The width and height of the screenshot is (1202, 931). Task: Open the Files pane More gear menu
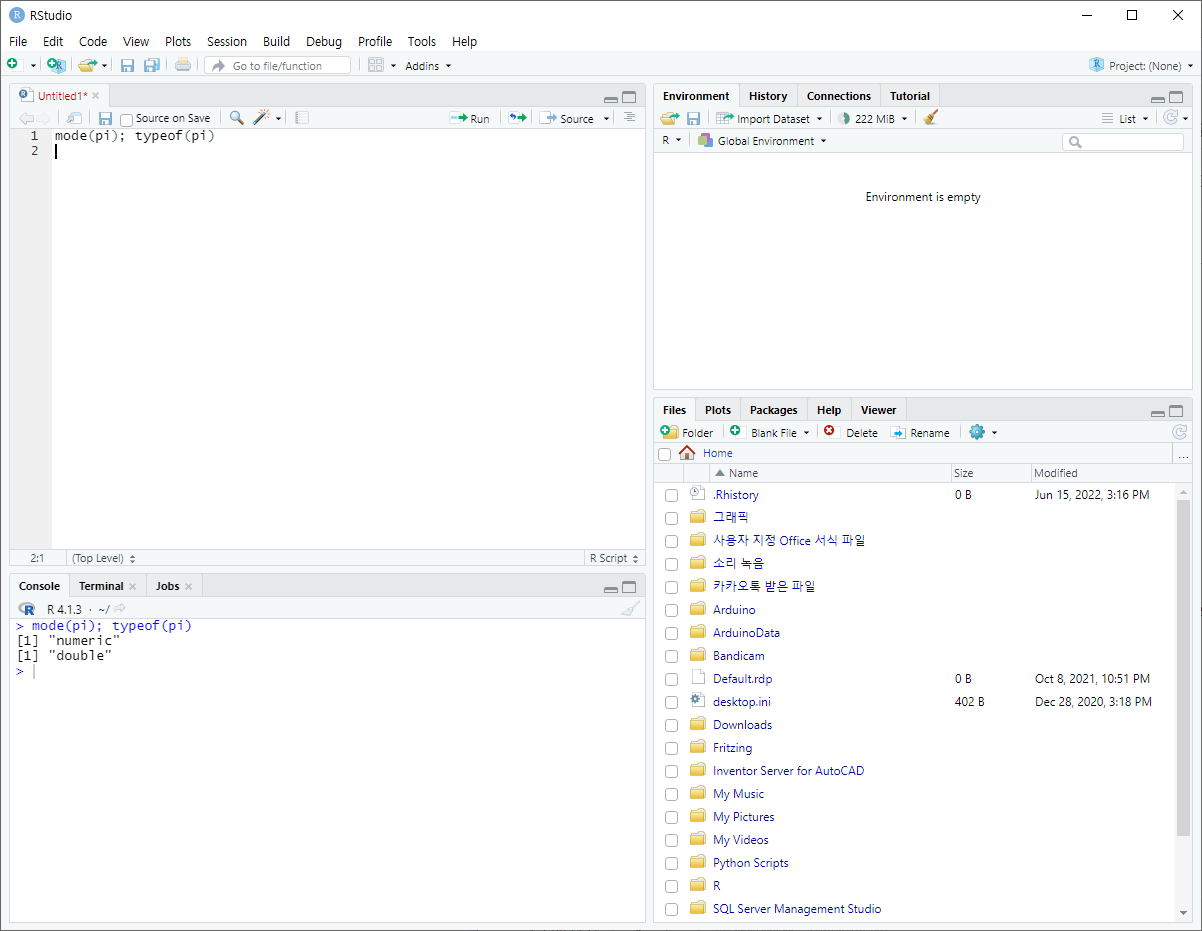pos(982,432)
